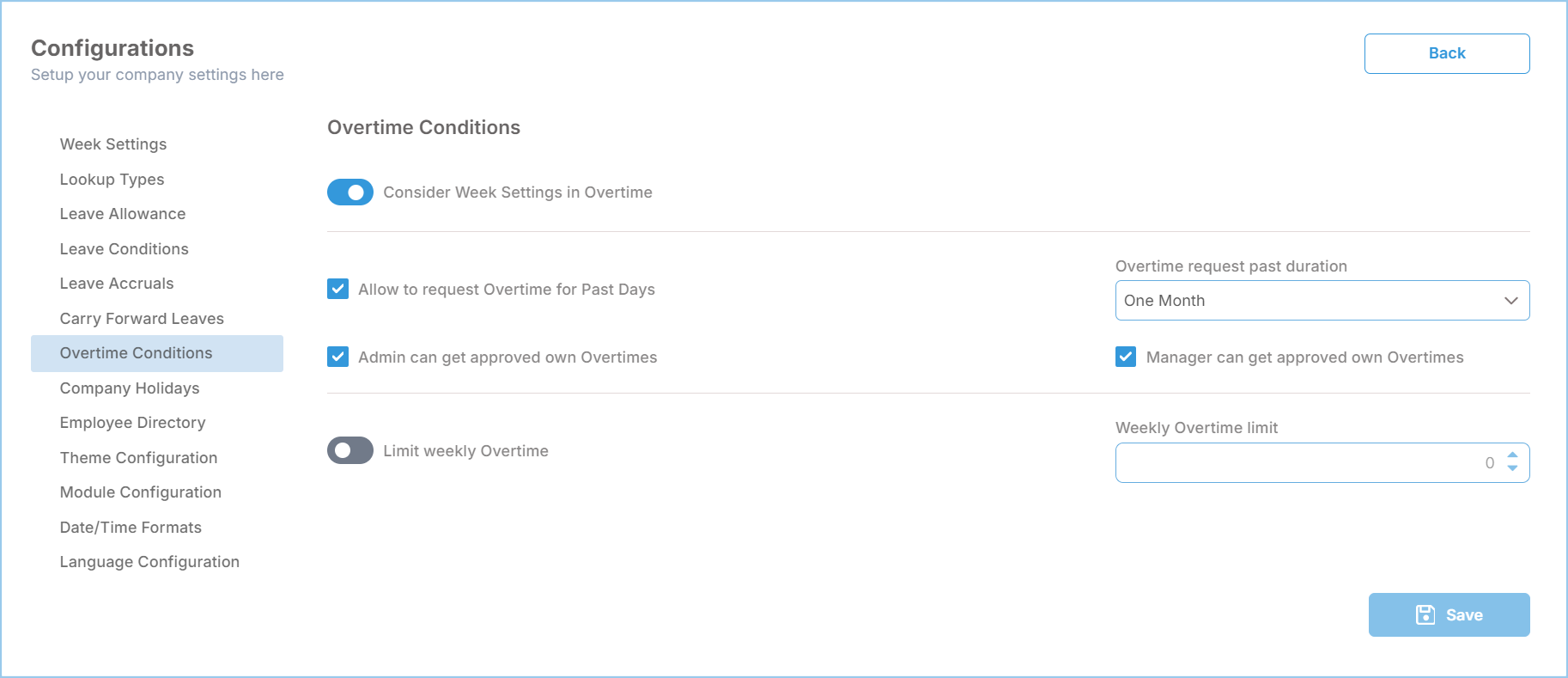Uncheck Allow to request Overtime for Past Days

pyautogui.click(x=337, y=289)
